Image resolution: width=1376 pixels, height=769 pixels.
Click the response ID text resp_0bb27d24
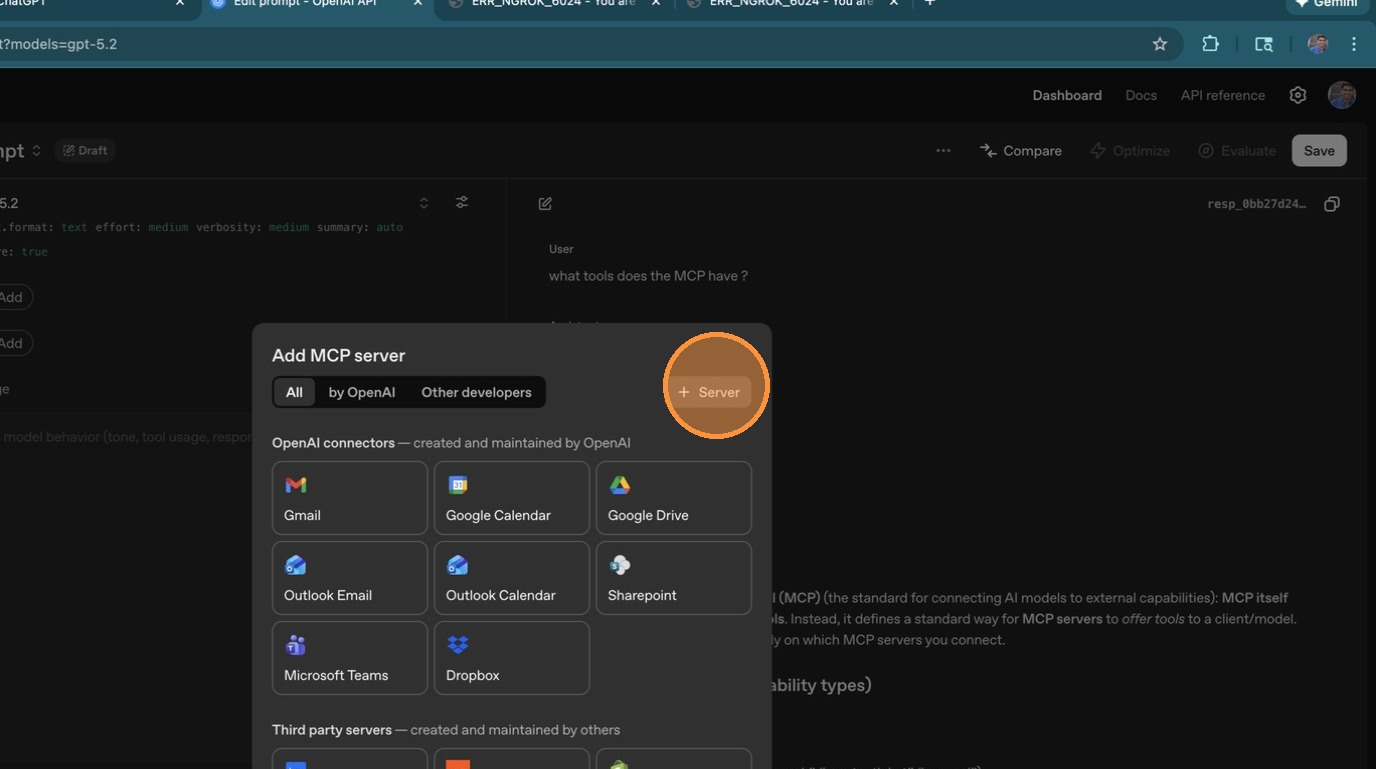[1256, 204]
